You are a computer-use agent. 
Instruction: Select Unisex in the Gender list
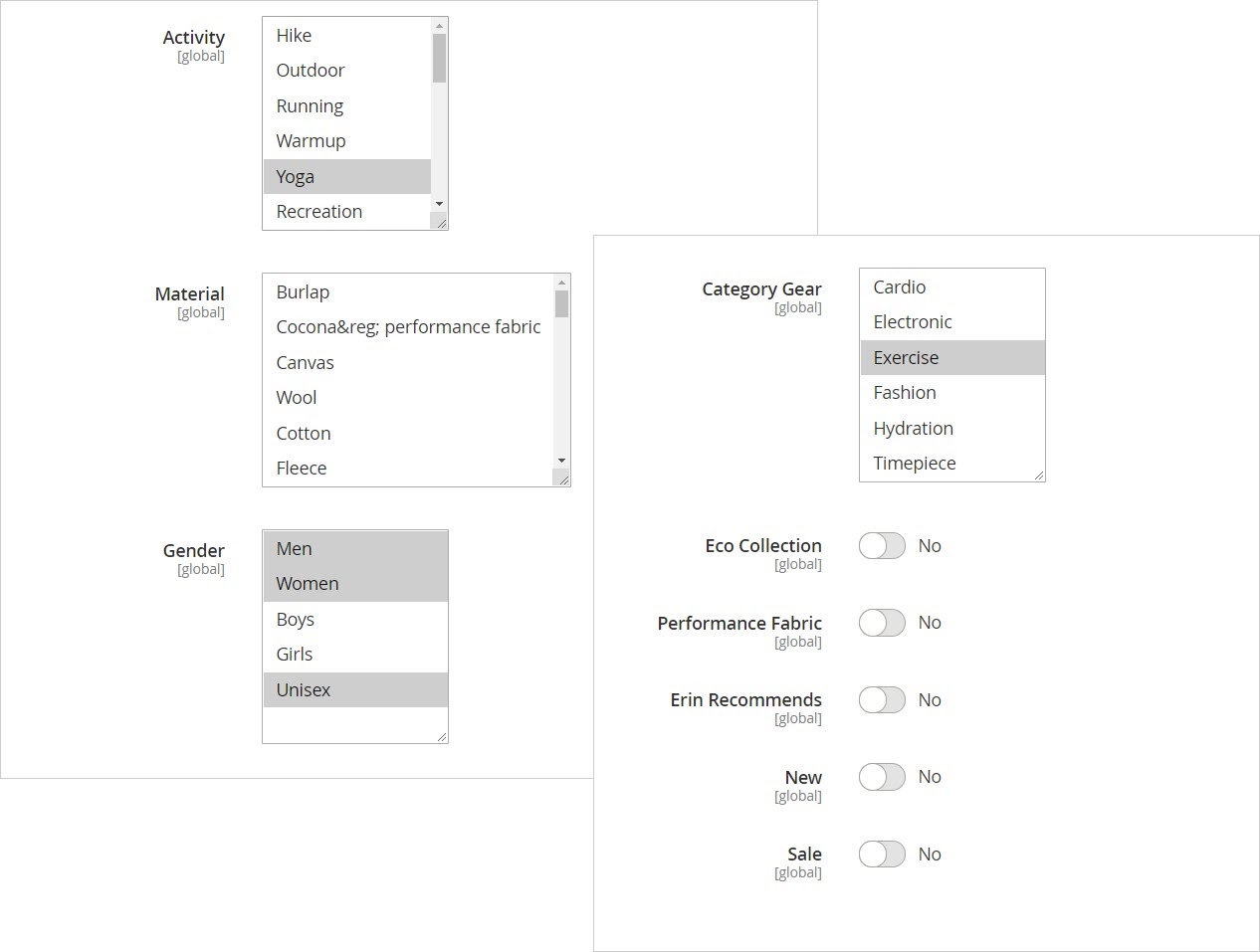304,689
